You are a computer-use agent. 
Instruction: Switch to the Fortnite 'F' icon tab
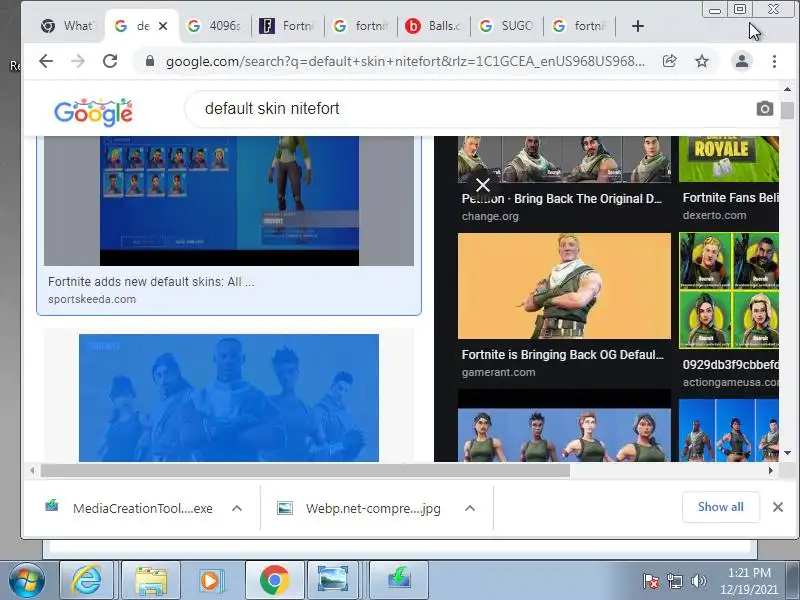(x=287, y=26)
